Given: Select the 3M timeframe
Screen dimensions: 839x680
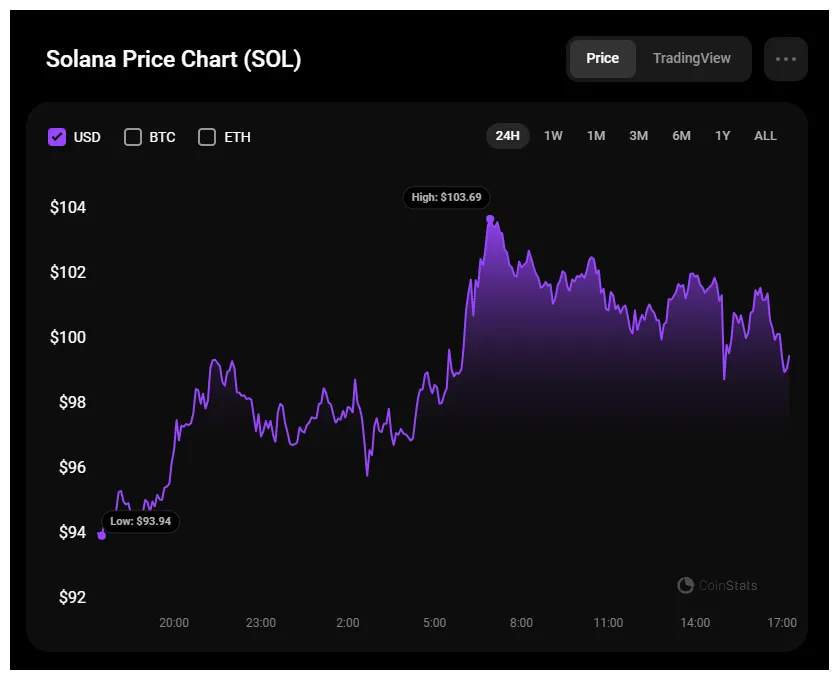Looking at the screenshot, I should coord(638,135).
